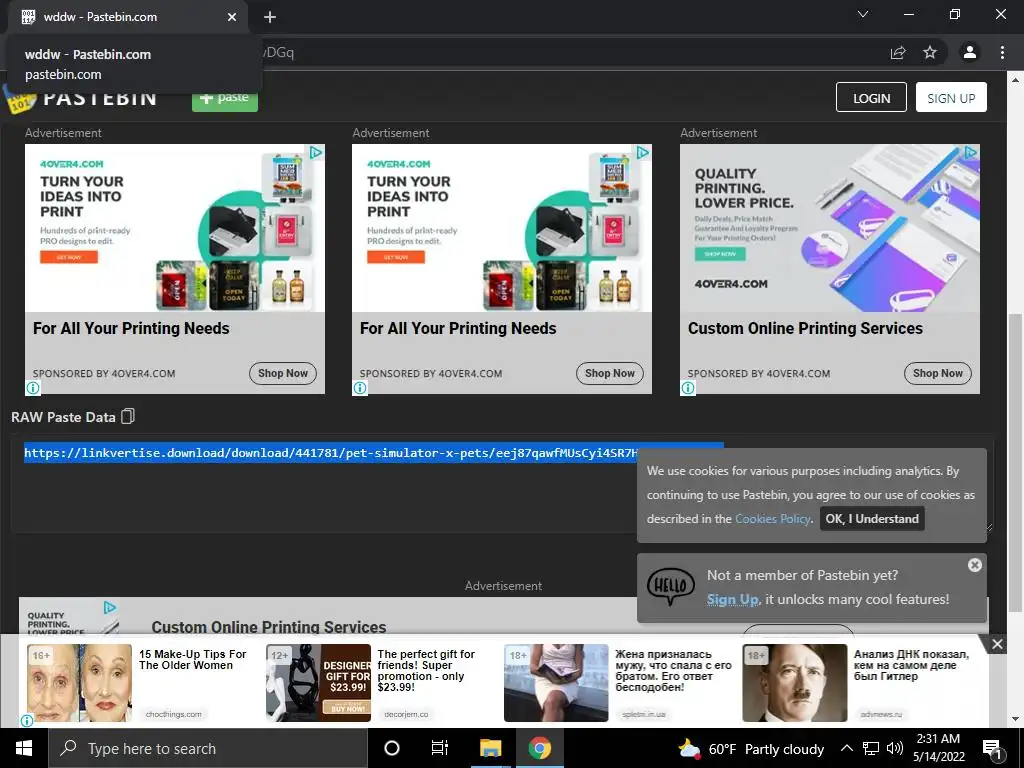1024x768 pixels.
Task: Click the Sign Up link in member popup
Action: click(x=733, y=599)
